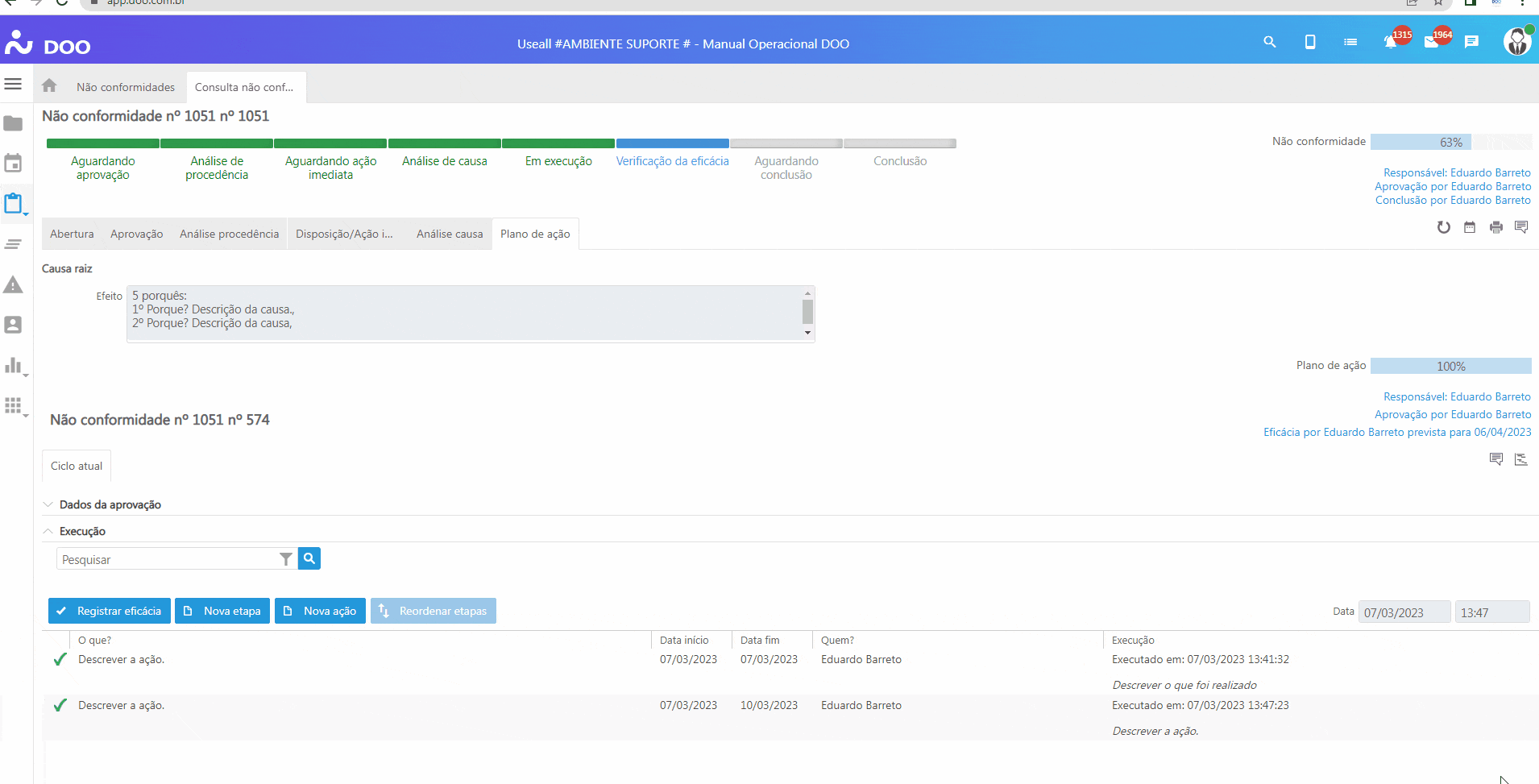The image size is (1539, 784).
Task: Collapse the Execução section
Action: (x=81, y=531)
